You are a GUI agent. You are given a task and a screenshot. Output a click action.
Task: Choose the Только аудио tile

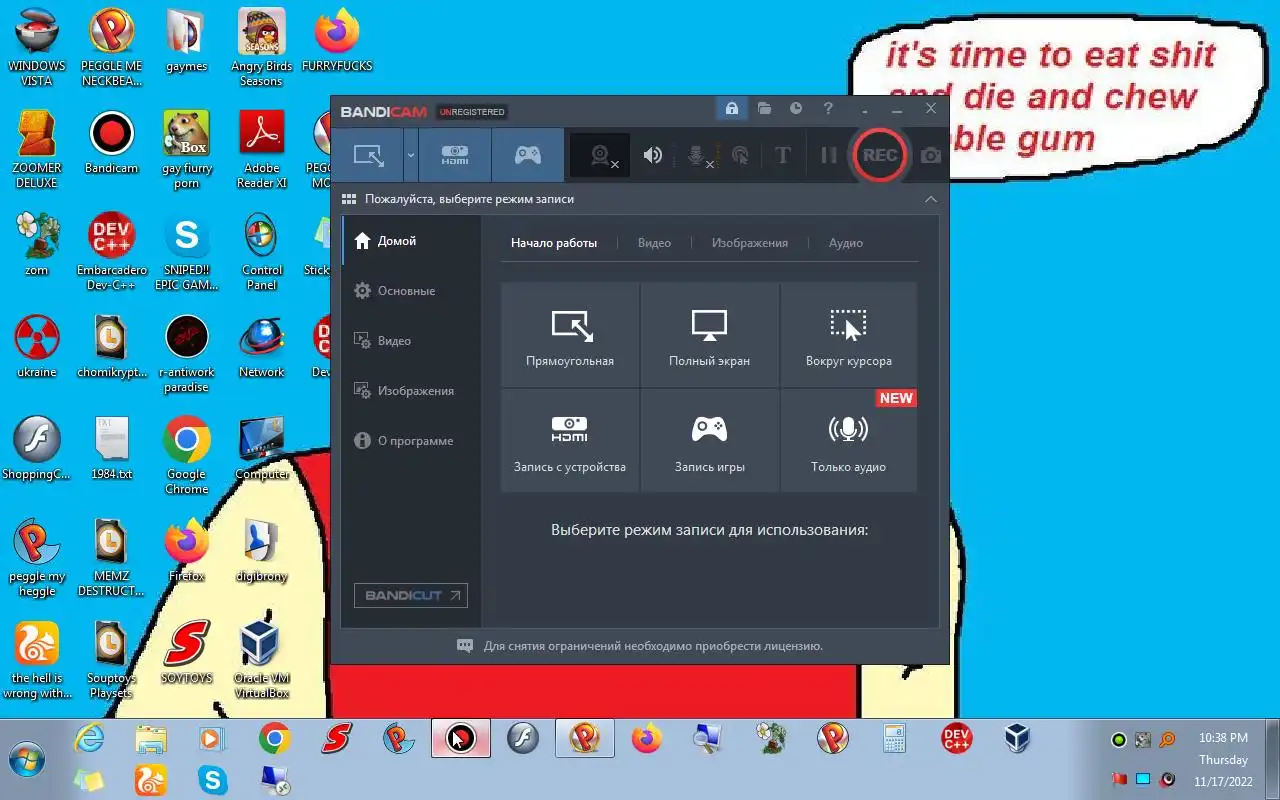point(849,440)
